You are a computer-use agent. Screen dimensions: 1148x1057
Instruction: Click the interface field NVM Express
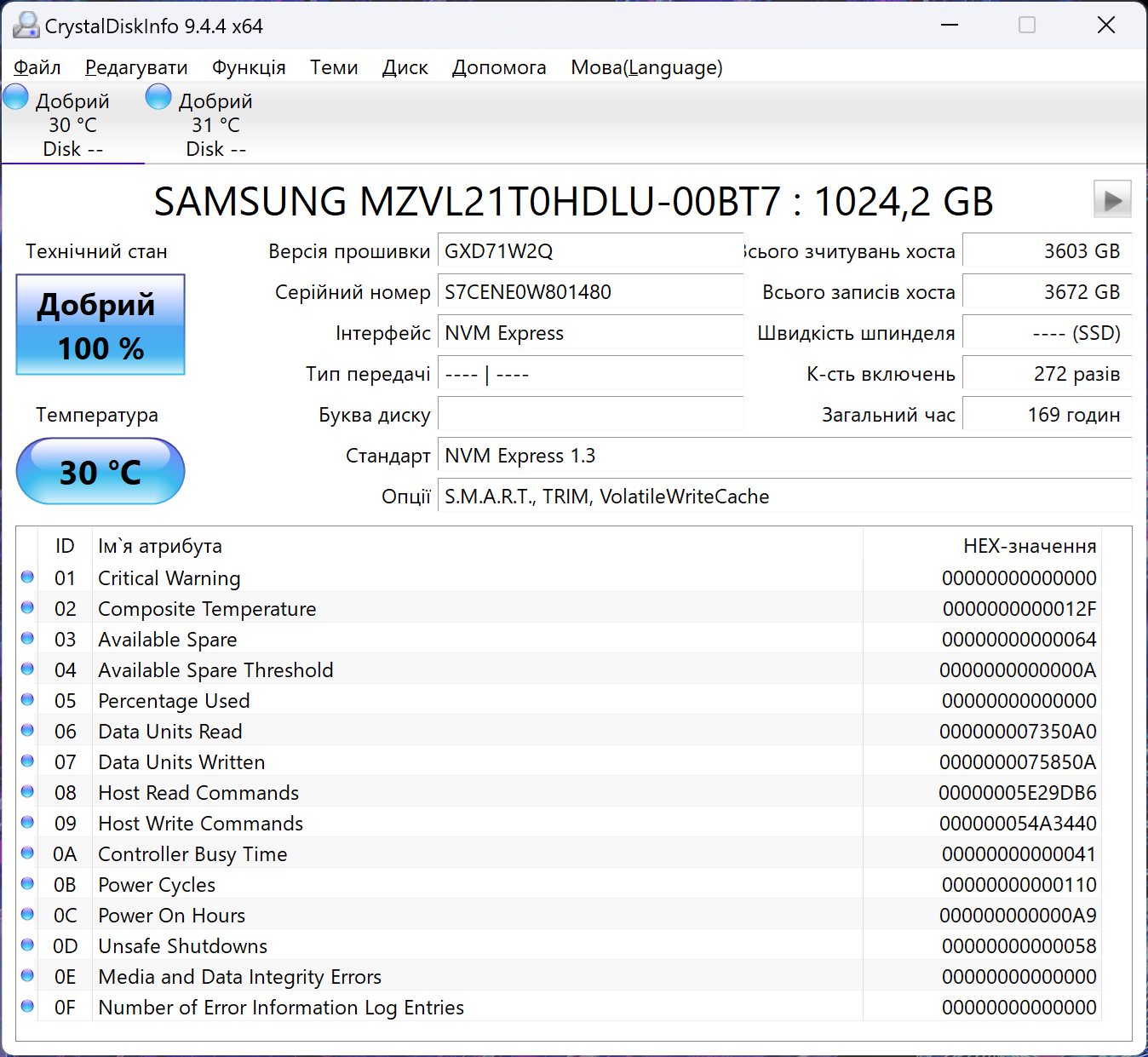[x=591, y=333]
